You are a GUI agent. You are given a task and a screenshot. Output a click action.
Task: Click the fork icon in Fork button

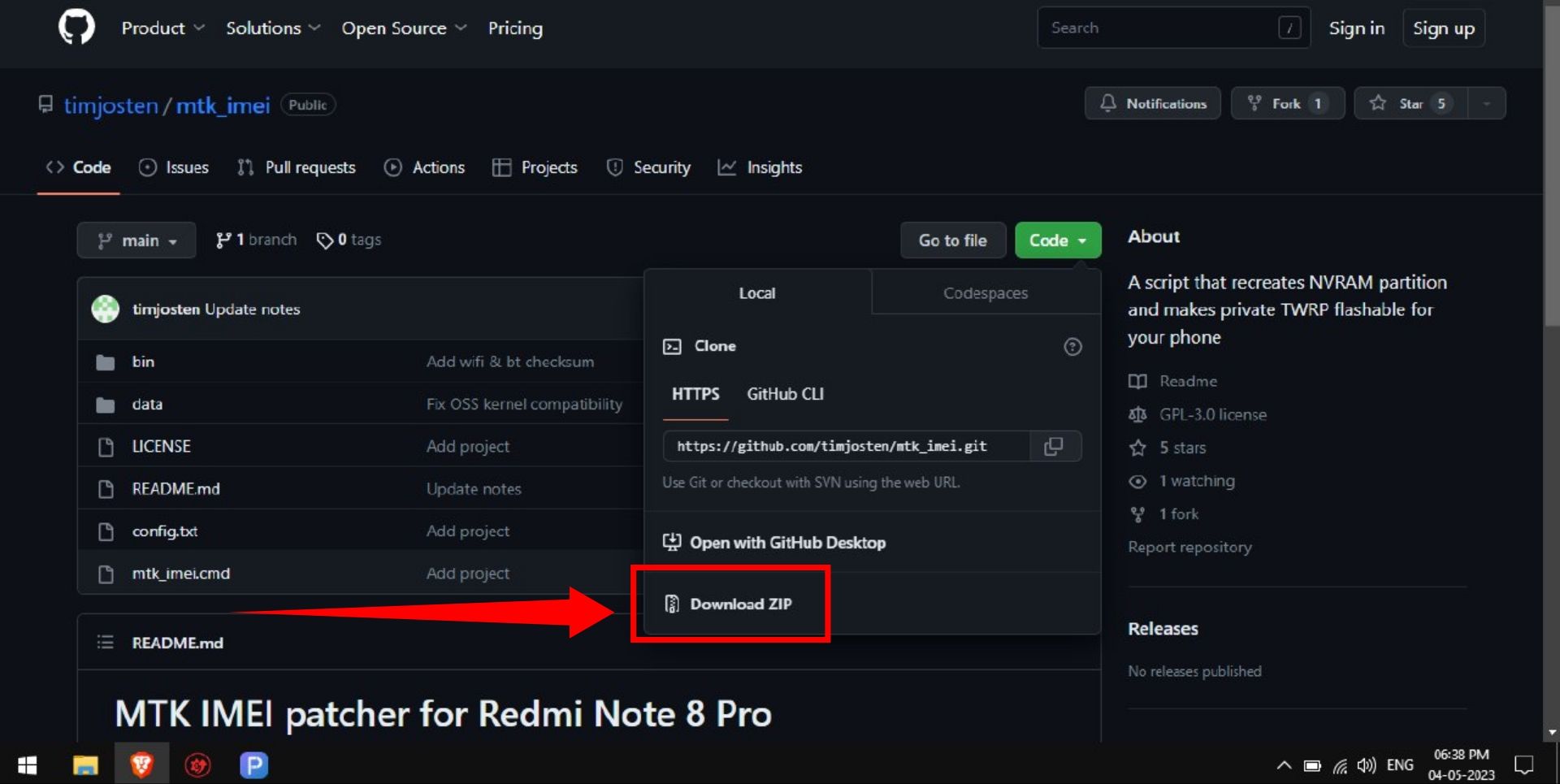click(1254, 103)
